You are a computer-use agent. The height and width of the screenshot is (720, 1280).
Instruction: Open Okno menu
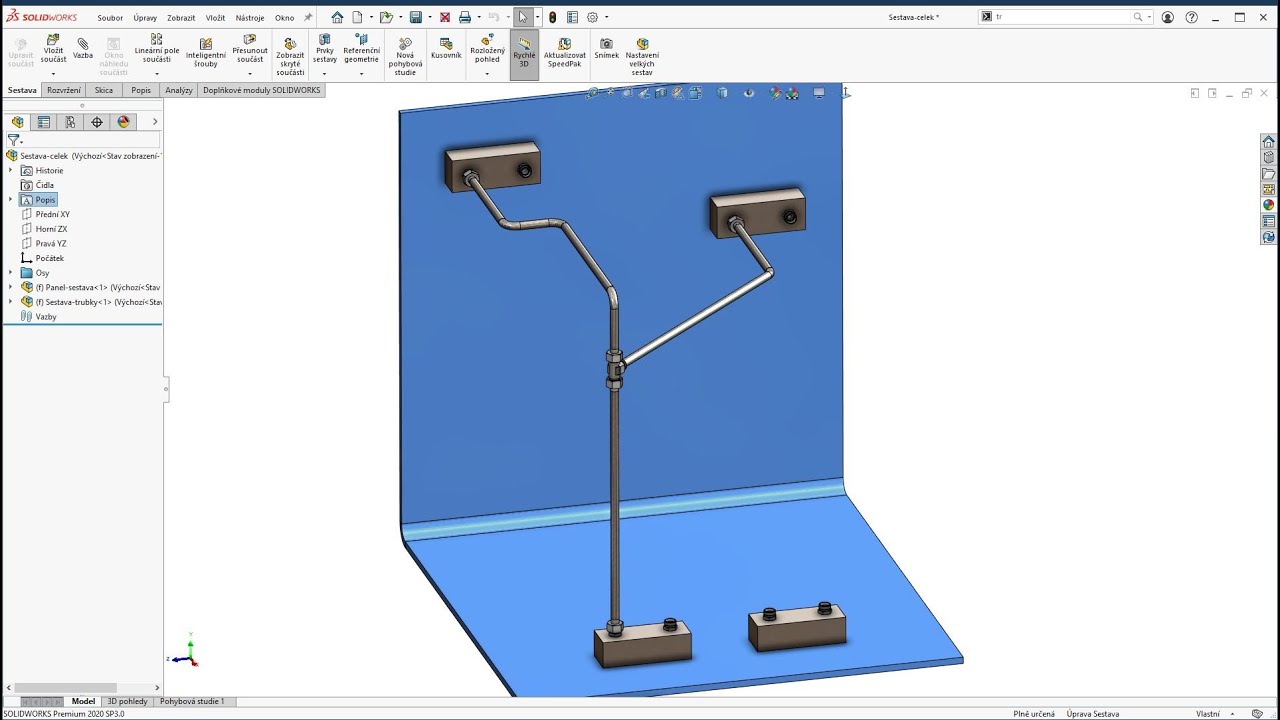click(x=284, y=18)
